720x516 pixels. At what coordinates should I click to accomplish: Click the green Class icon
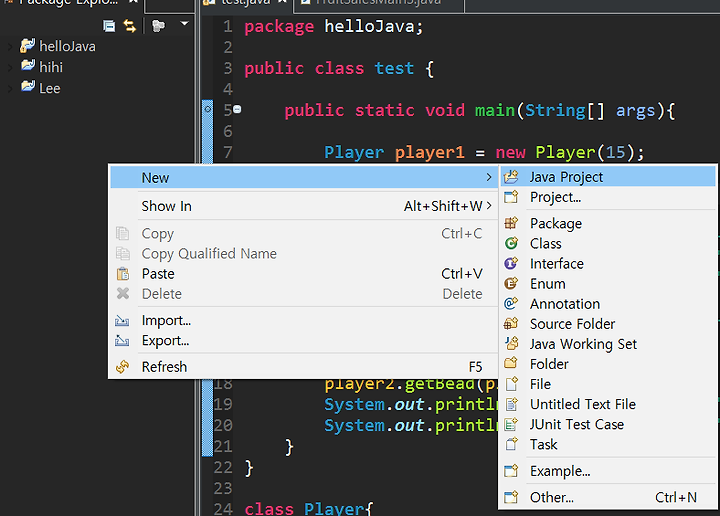tap(511, 243)
